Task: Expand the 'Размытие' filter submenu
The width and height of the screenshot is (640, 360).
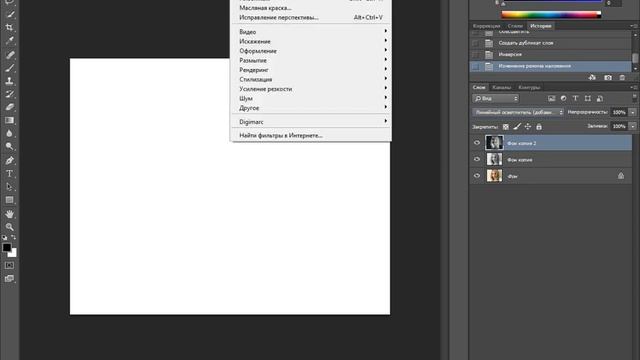Action: click(311, 60)
